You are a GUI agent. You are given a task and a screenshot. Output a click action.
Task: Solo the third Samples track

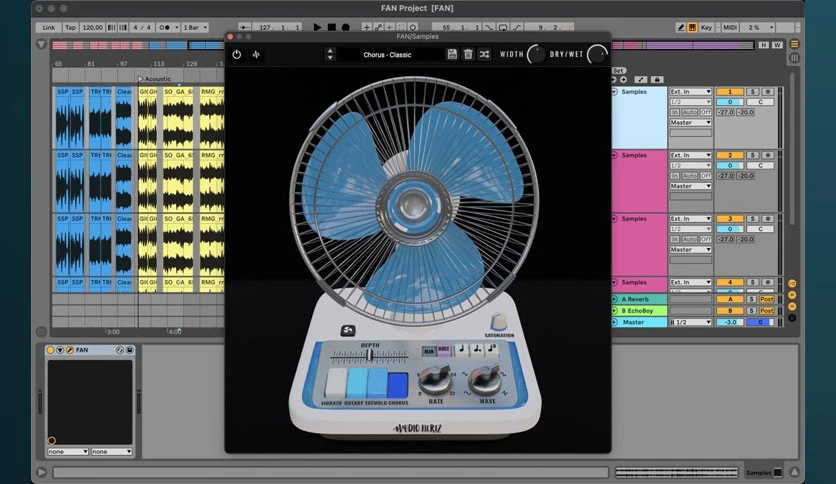click(752, 219)
